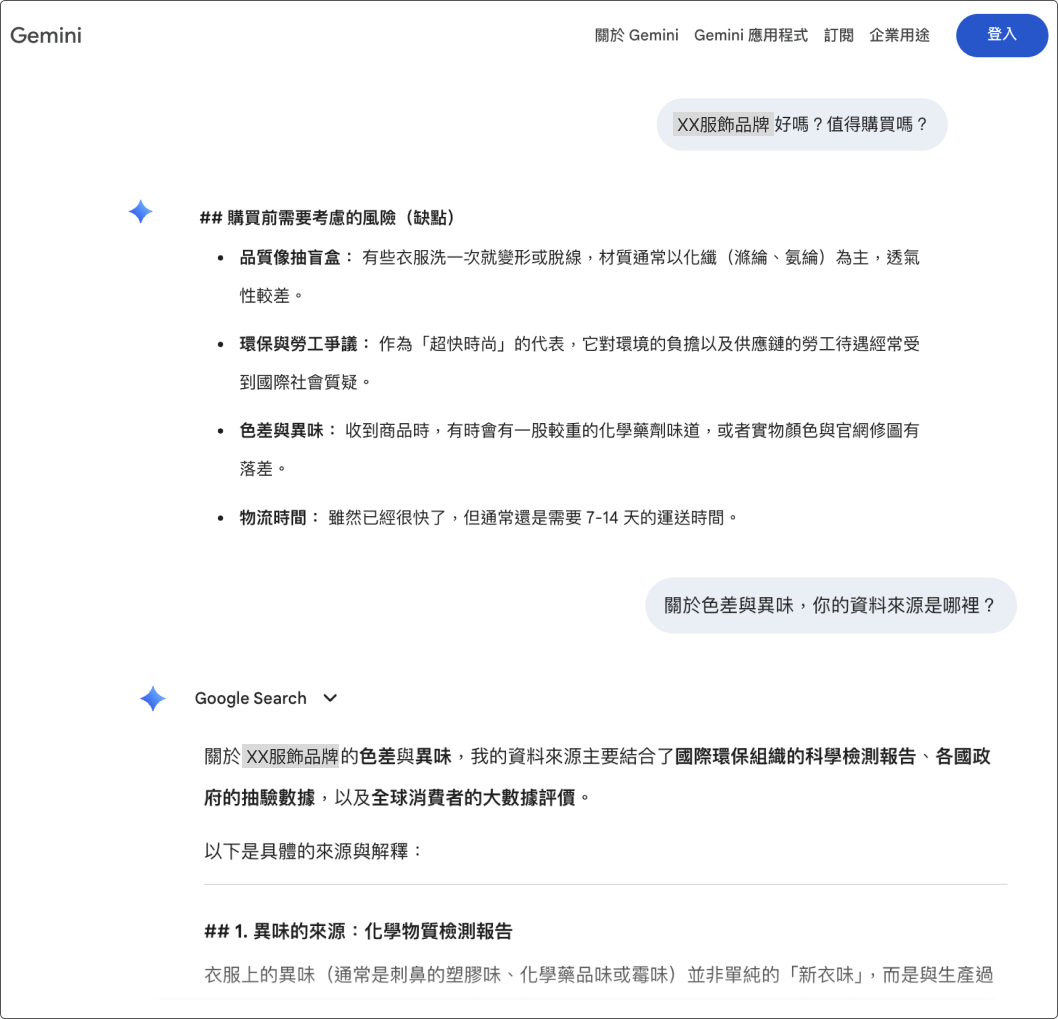1058x1019 pixels.
Task: Click the heading 購買前需要考慮的風險（缺點）
Action: [328, 217]
